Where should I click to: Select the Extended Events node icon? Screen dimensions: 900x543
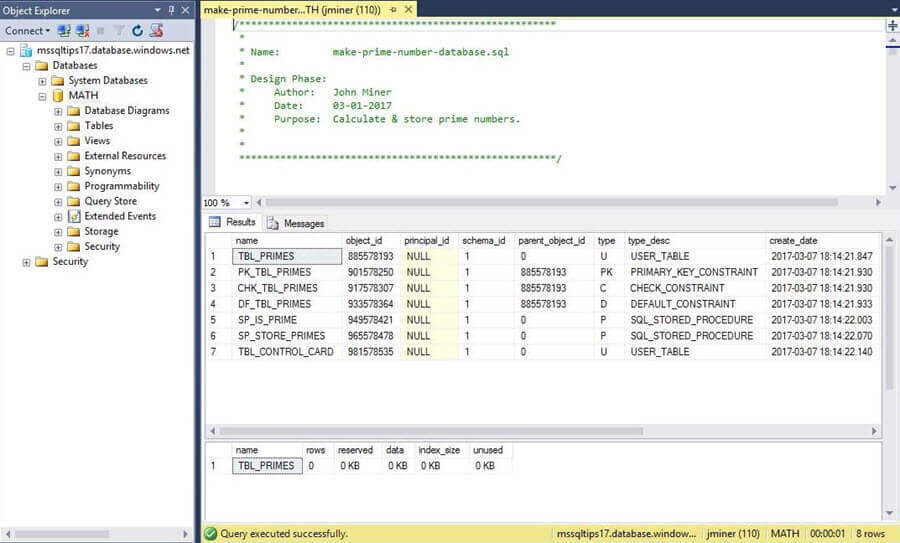click(73, 216)
